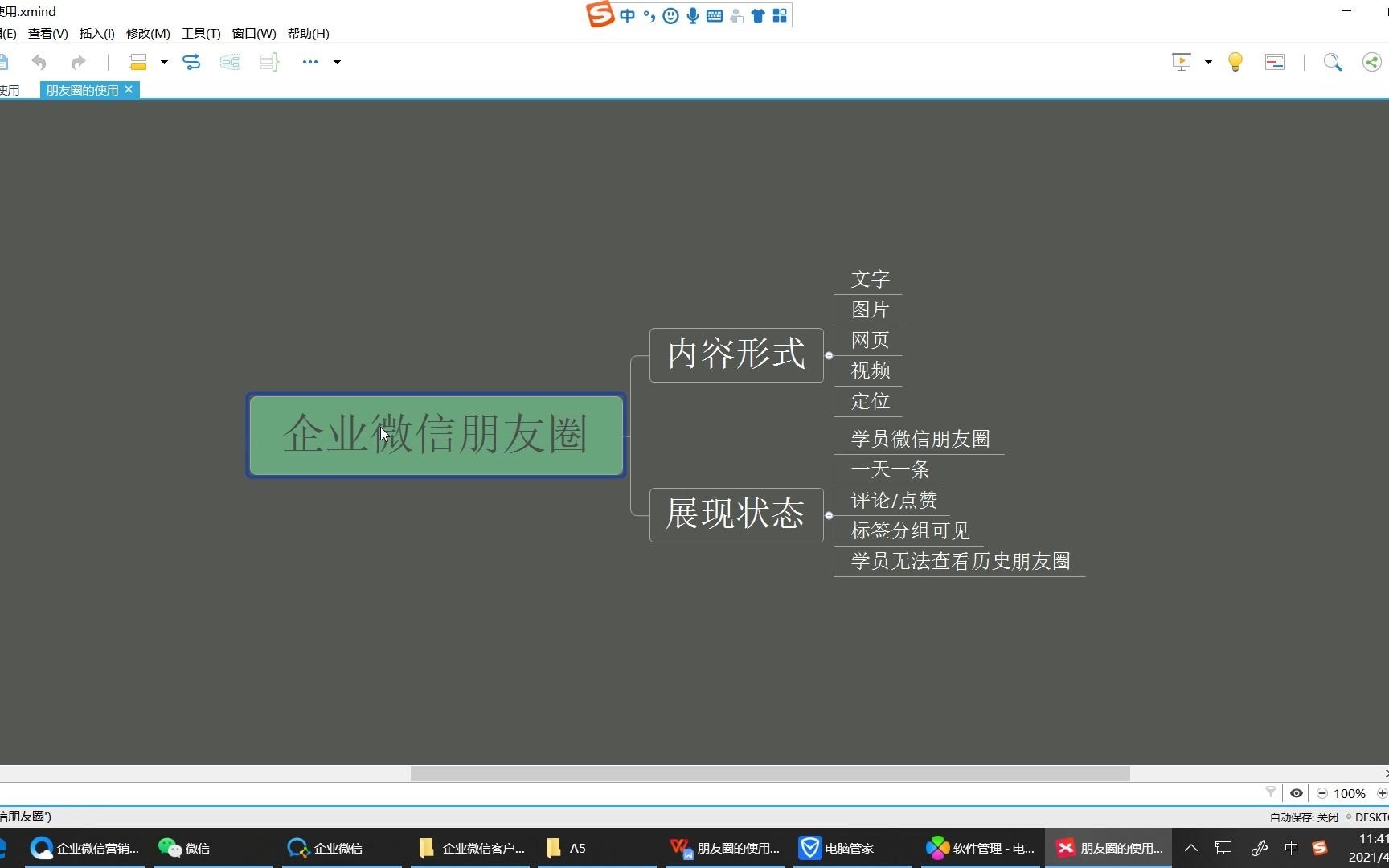Select the 内容形式 topic
This screenshot has width=1389, height=868.
tap(736, 354)
